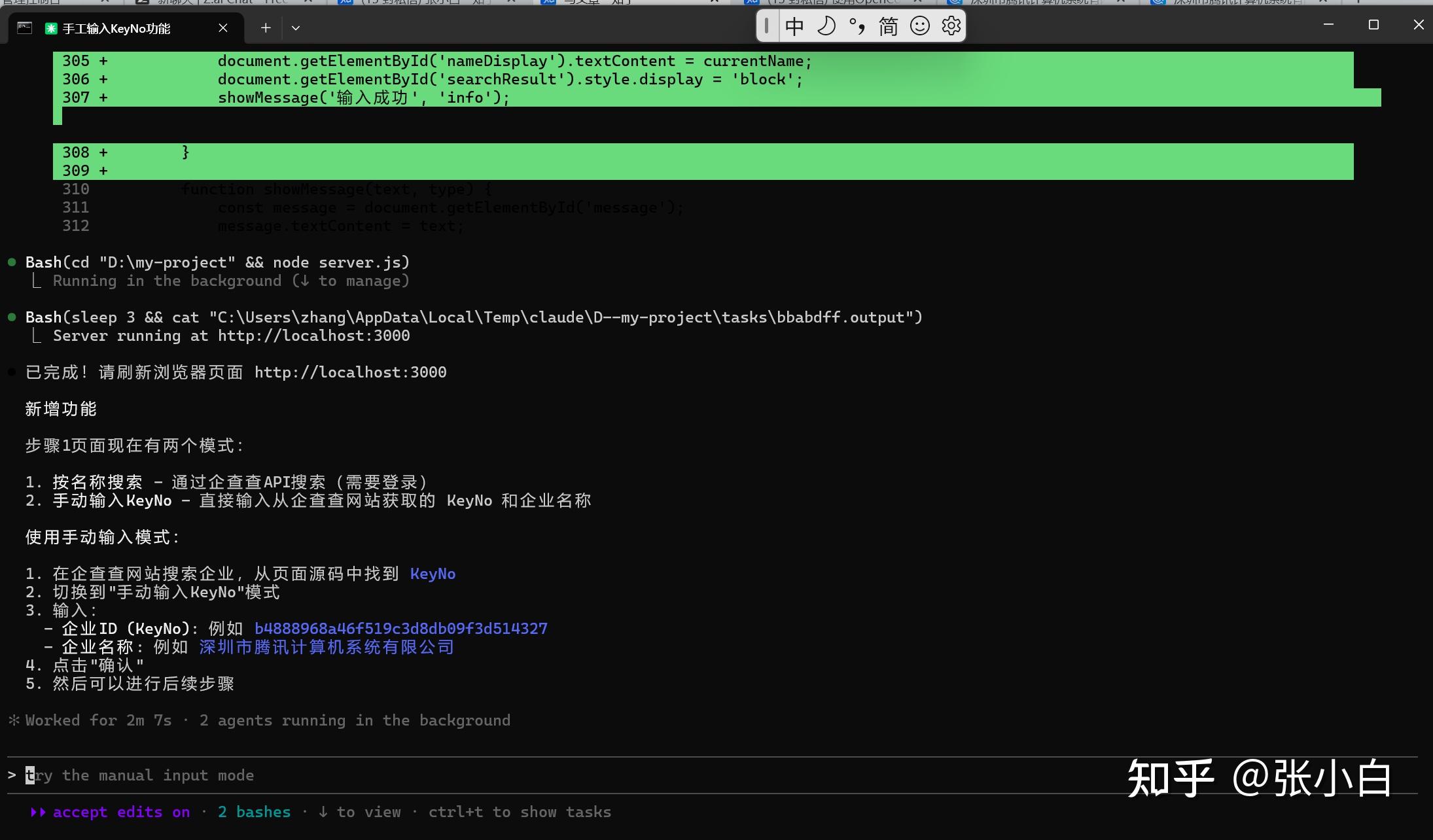Expand the terminal profile dropdown chevron
The width and height of the screenshot is (1433, 840).
(296, 27)
